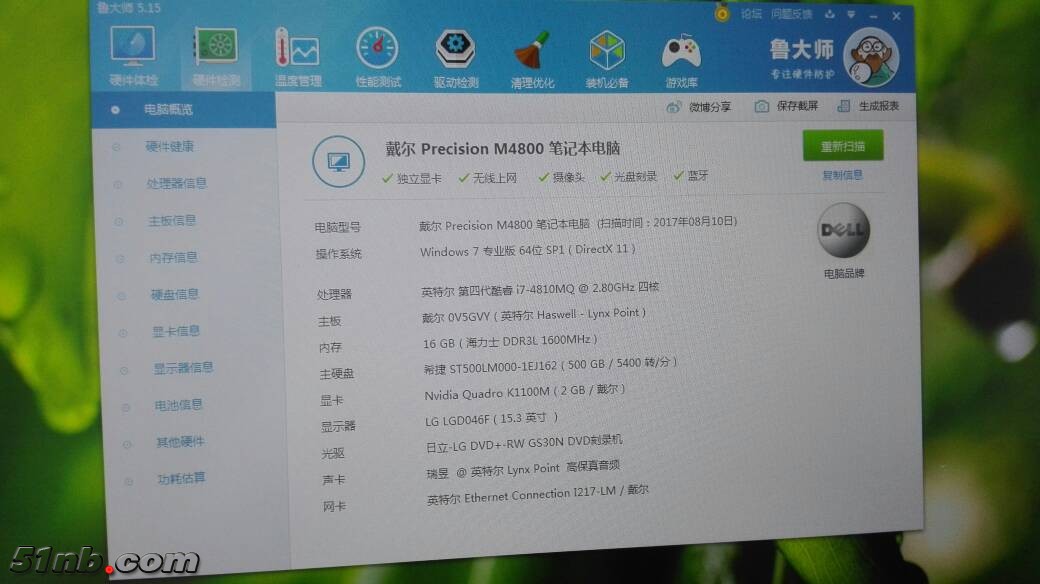Select 内存信息 in sidebar
Screen dimensions: 1040x584
pos(173,257)
